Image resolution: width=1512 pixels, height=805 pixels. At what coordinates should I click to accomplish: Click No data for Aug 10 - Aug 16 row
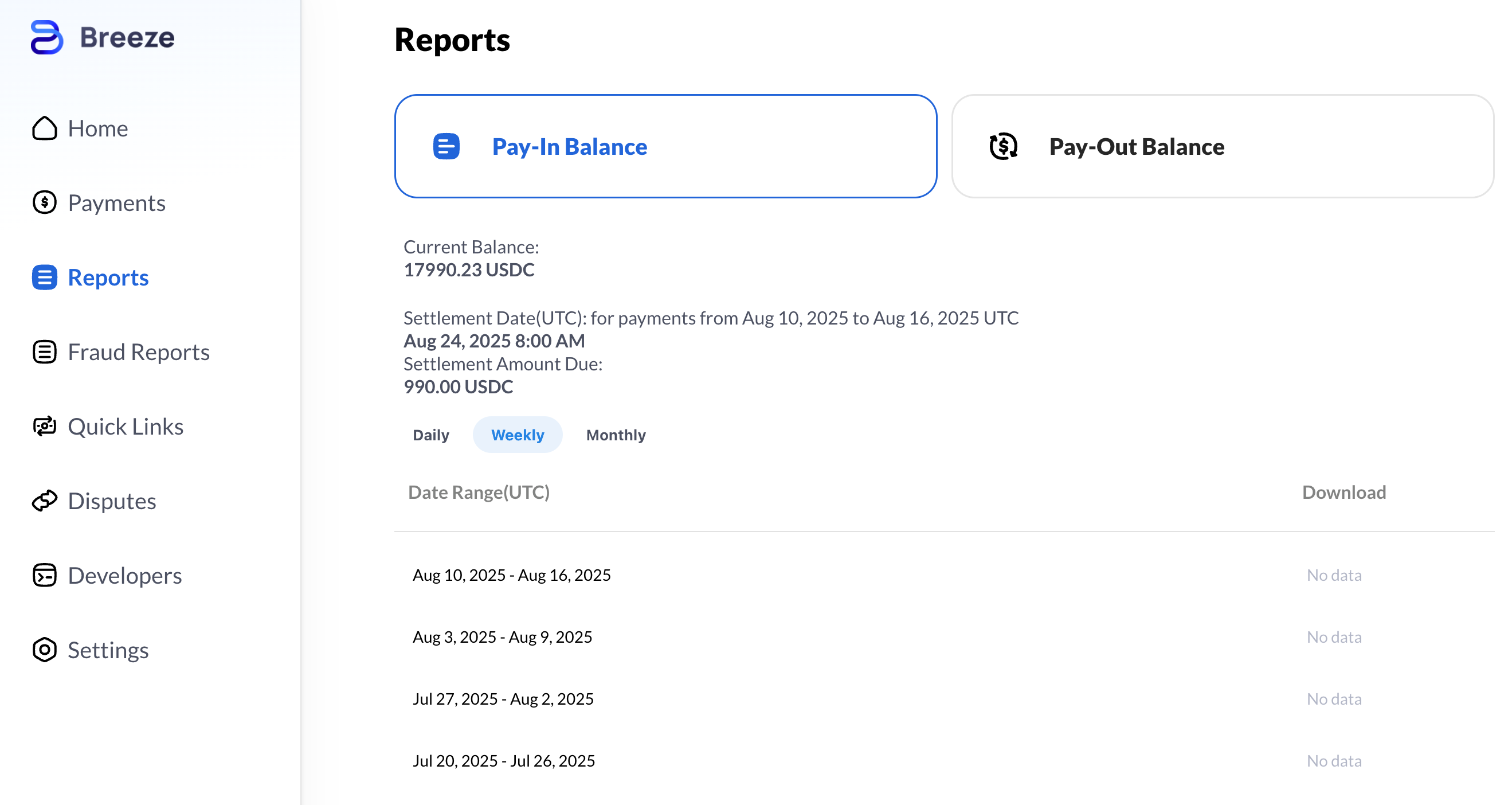click(x=1334, y=575)
